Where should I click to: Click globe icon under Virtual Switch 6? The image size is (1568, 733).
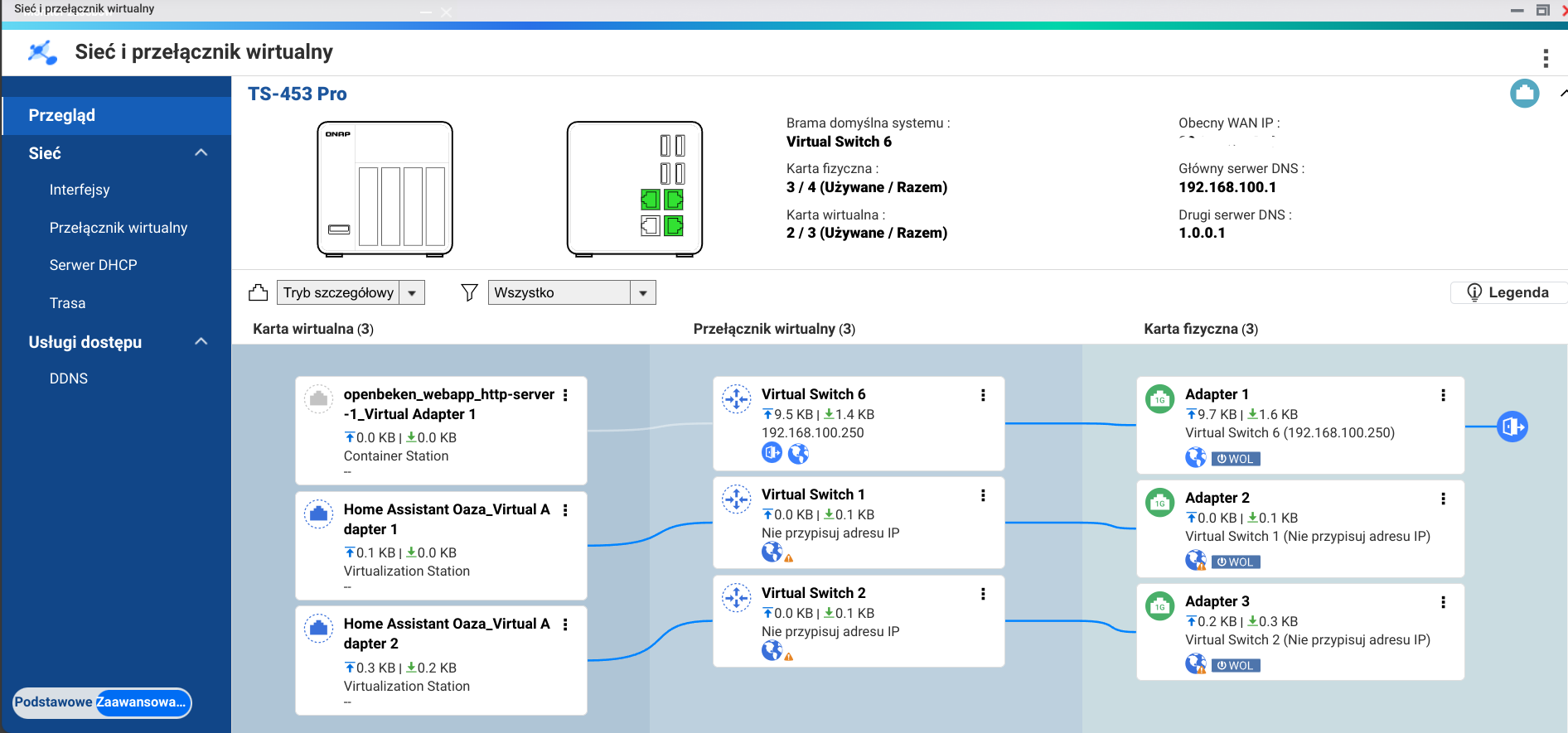click(798, 453)
